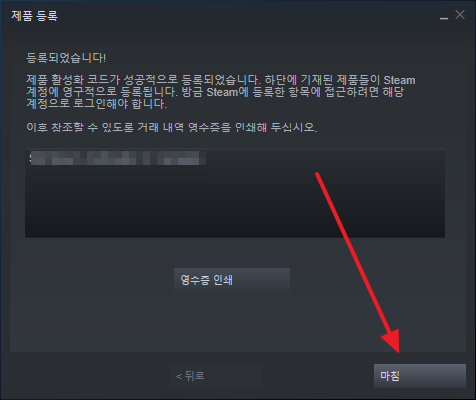The image size is (476, 400).
Task: Print the receipt with 영수증 인쇄
Action: [232, 280]
